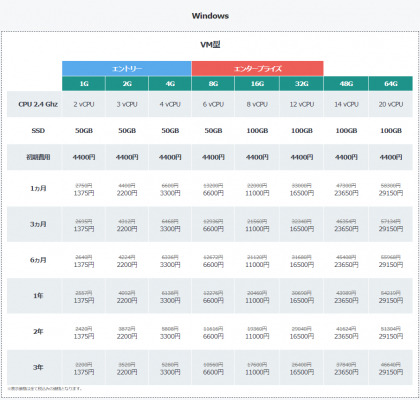420x400 pixels.
Task: Select the 1G memory column header
Action: 84,84
